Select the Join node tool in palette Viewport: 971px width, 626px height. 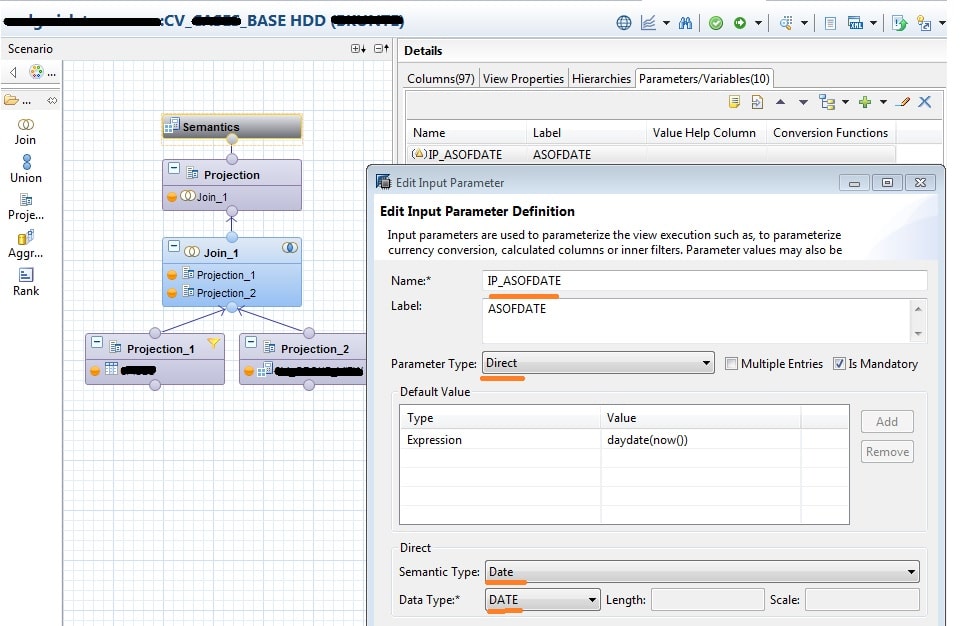click(x=26, y=131)
